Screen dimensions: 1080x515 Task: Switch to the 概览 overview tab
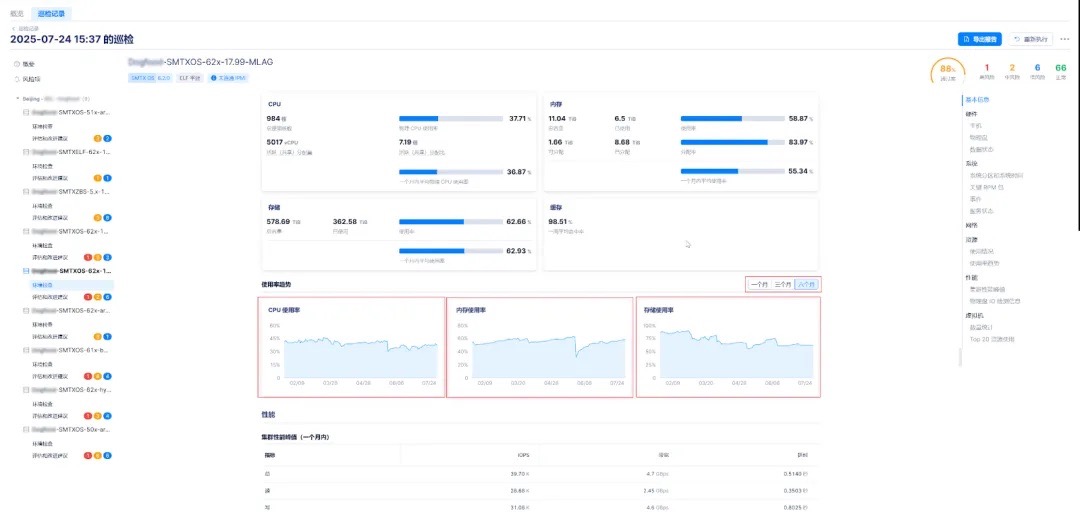15,14
